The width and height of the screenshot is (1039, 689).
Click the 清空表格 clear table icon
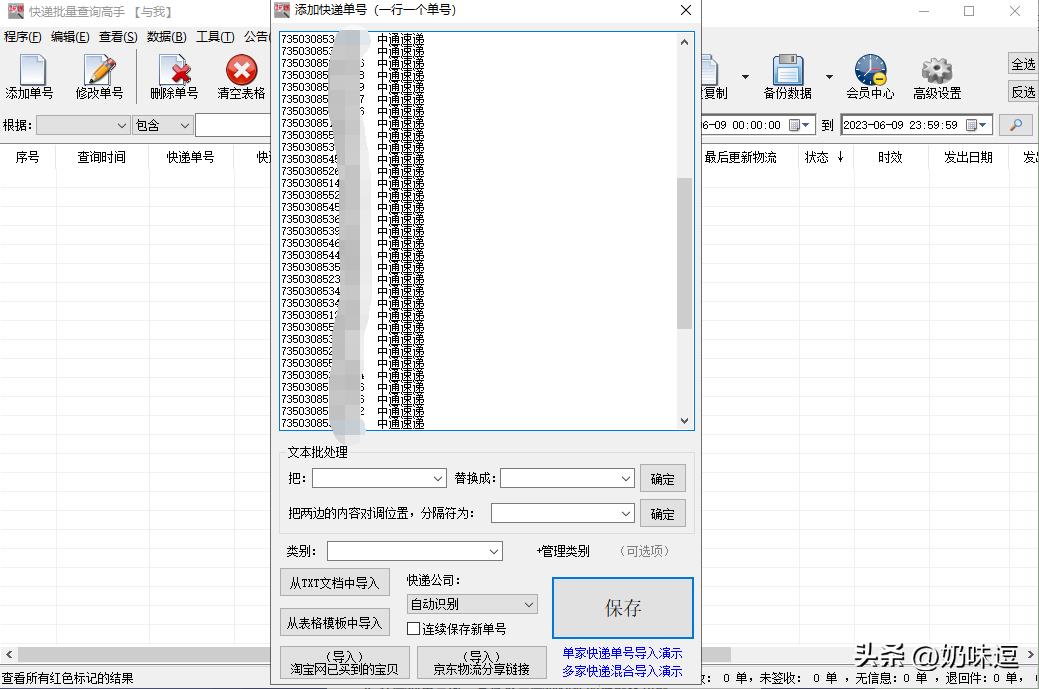click(240, 70)
